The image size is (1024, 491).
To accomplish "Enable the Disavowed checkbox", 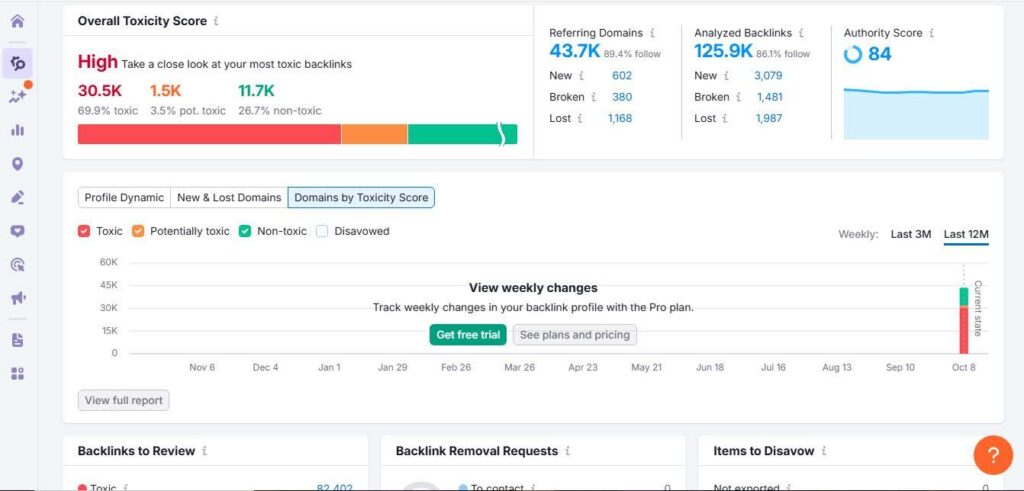I will point(322,231).
